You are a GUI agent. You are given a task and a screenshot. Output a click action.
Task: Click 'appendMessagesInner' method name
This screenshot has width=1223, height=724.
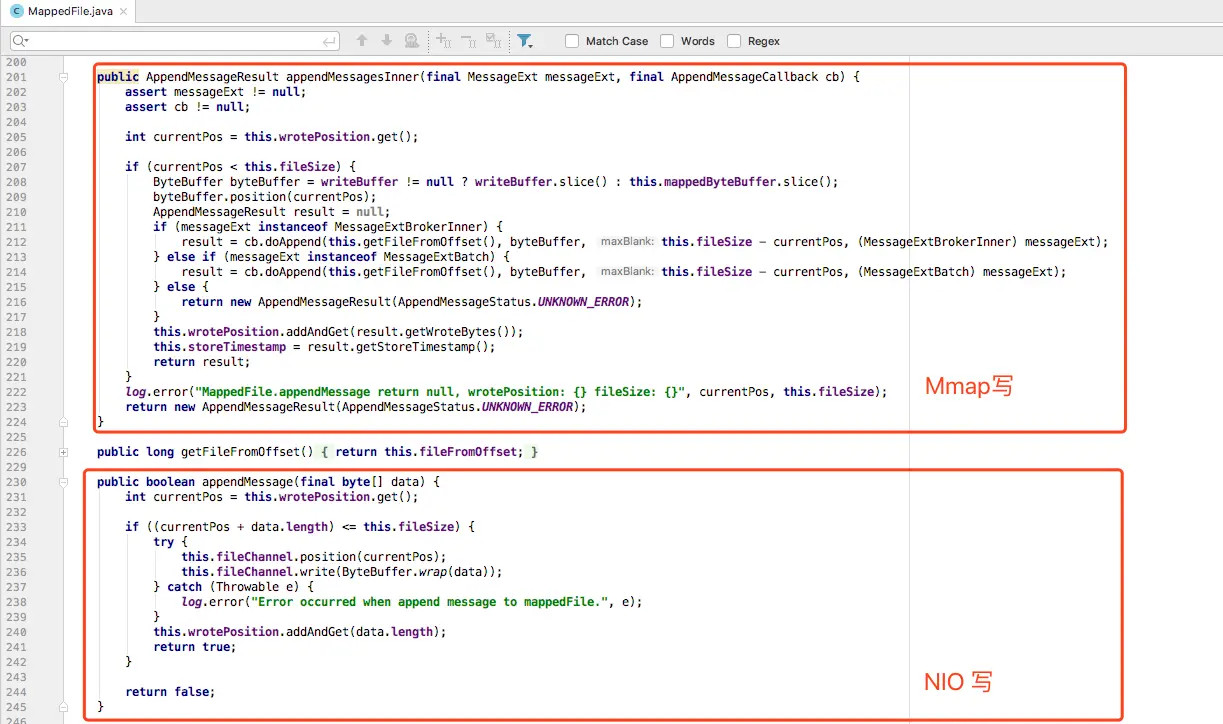(352, 77)
